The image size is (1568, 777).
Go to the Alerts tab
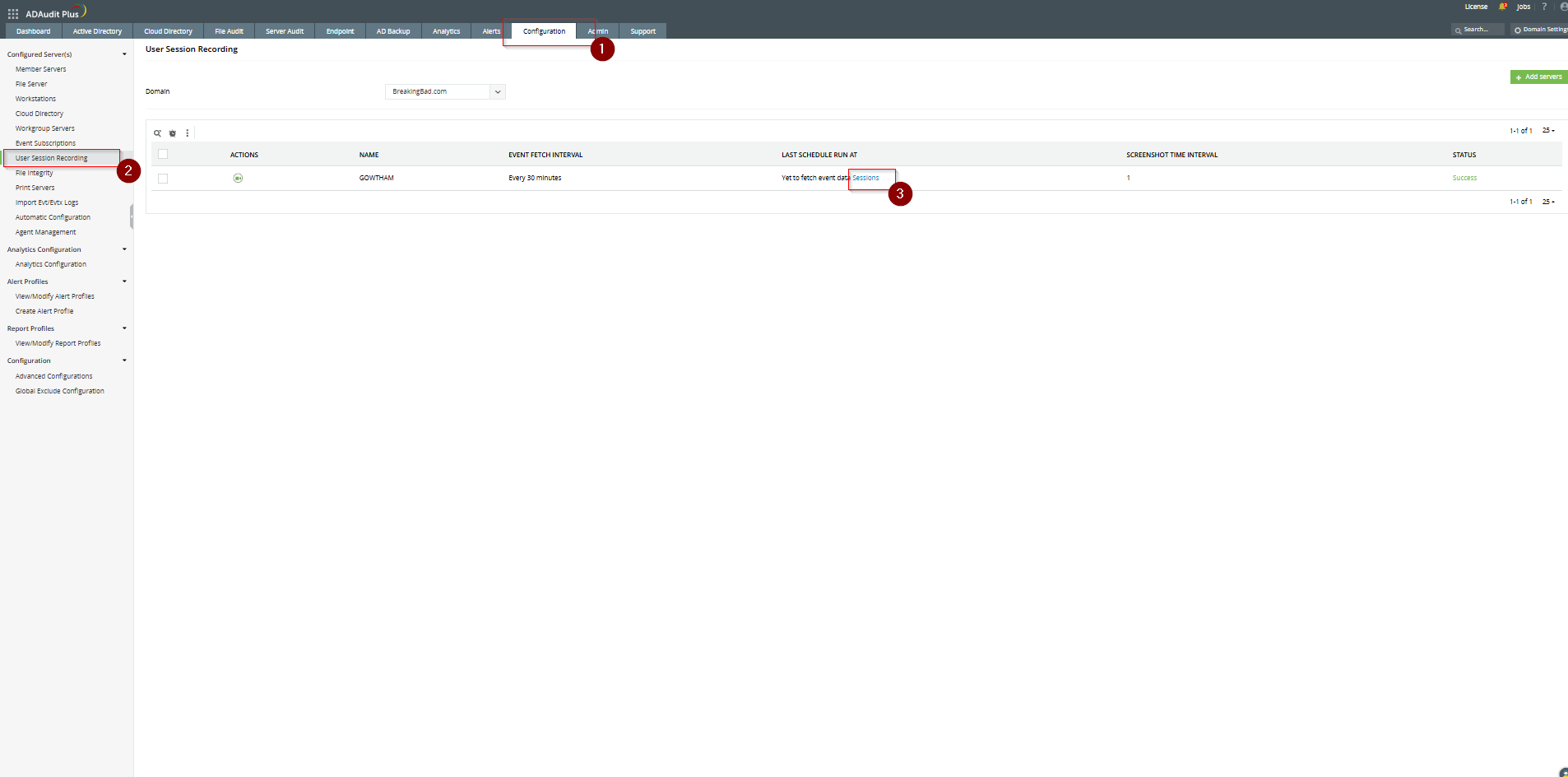491,31
